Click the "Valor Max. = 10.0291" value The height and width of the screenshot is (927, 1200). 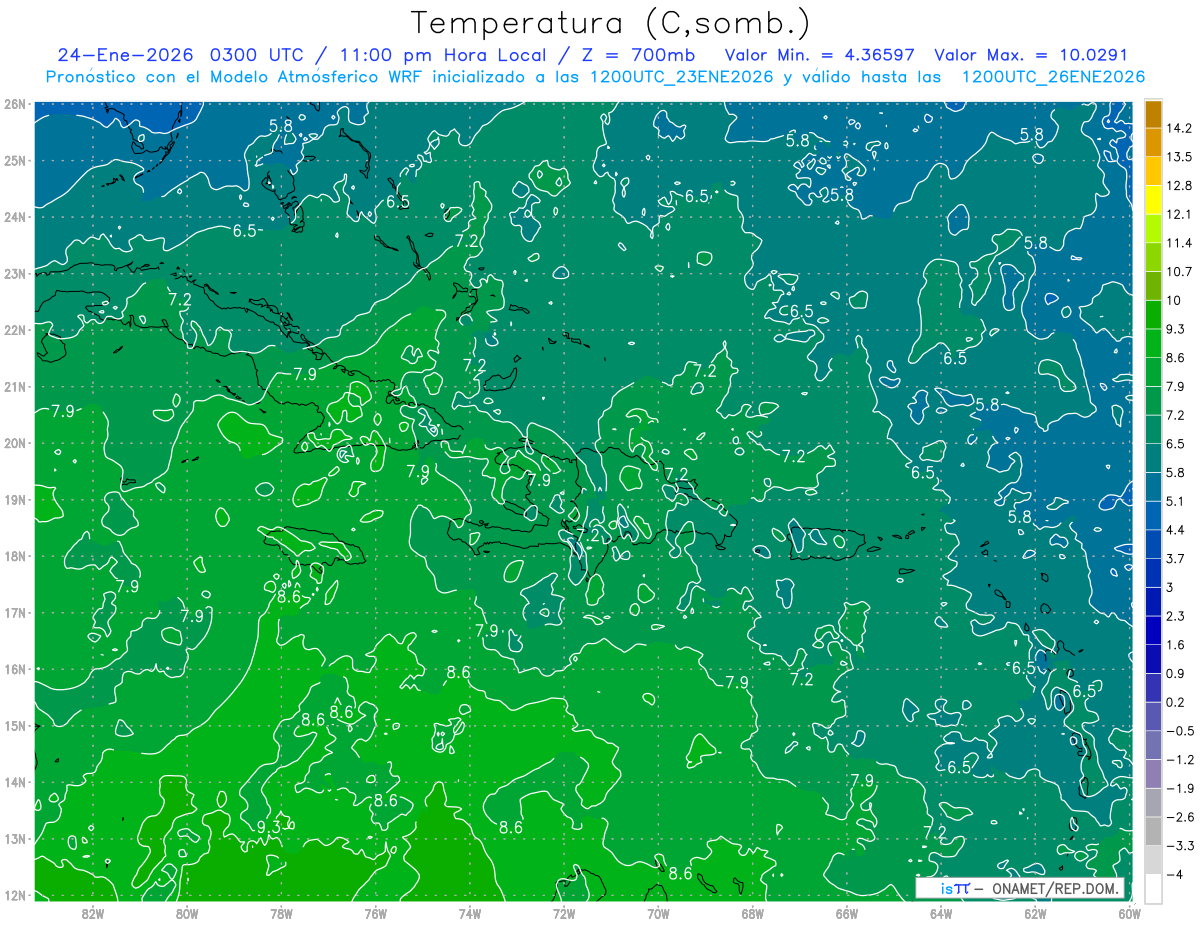[1031, 55]
